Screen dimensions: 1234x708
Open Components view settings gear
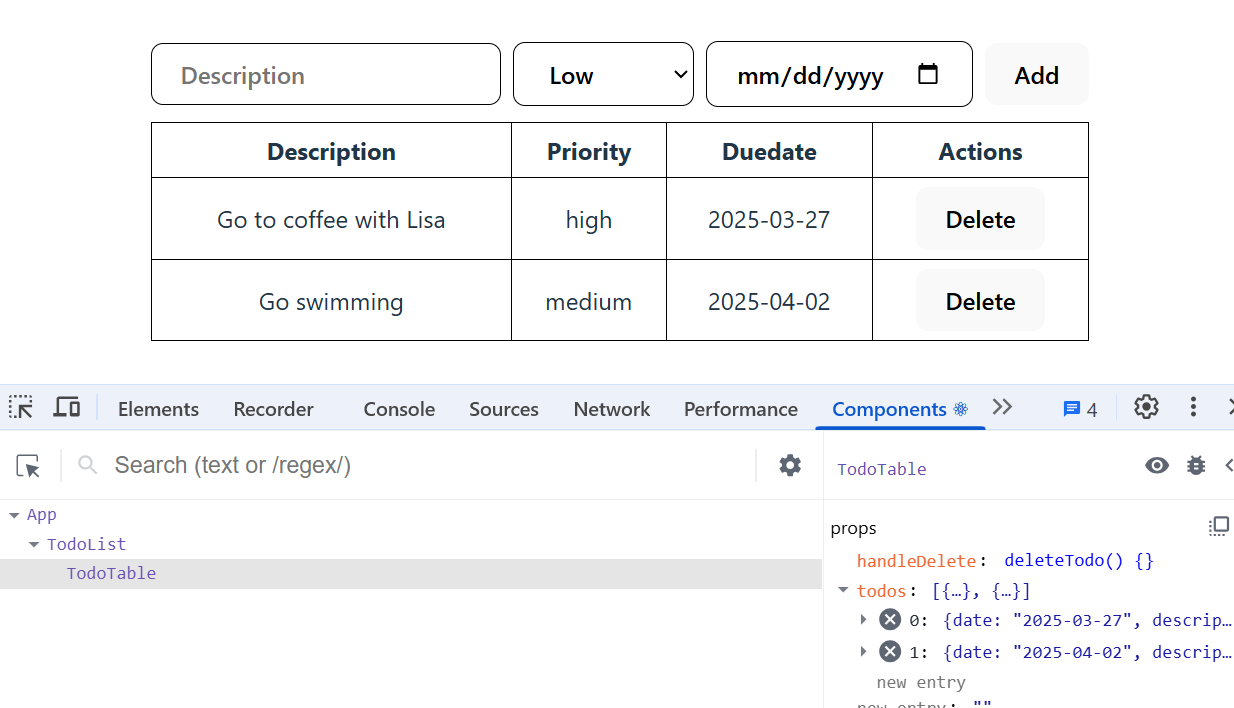click(x=790, y=465)
